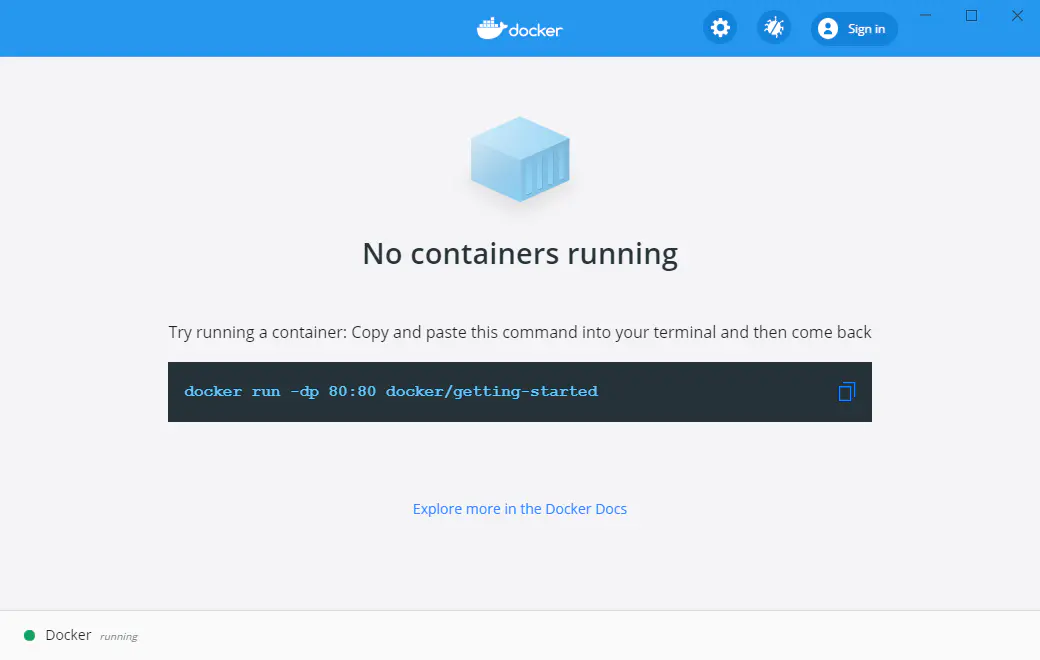The height and width of the screenshot is (660, 1040).
Task: Minimize the Docker Desktop window
Action: 926,15
